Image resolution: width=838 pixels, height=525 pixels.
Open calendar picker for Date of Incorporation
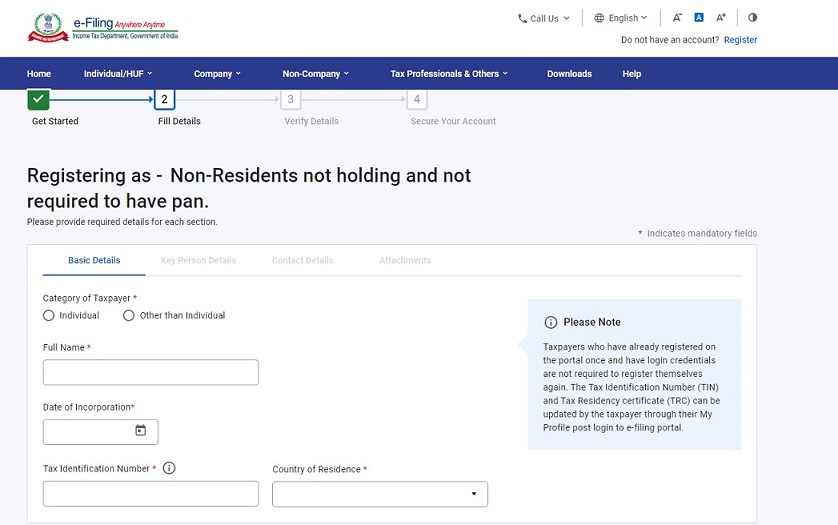pyautogui.click(x=140, y=431)
